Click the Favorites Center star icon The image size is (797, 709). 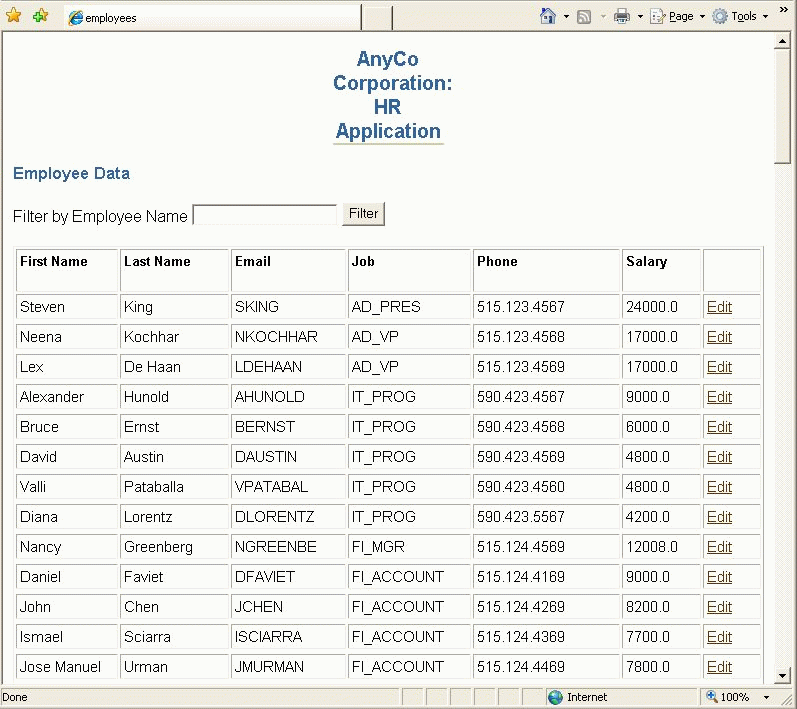pyautogui.click(x=13, y=16)
